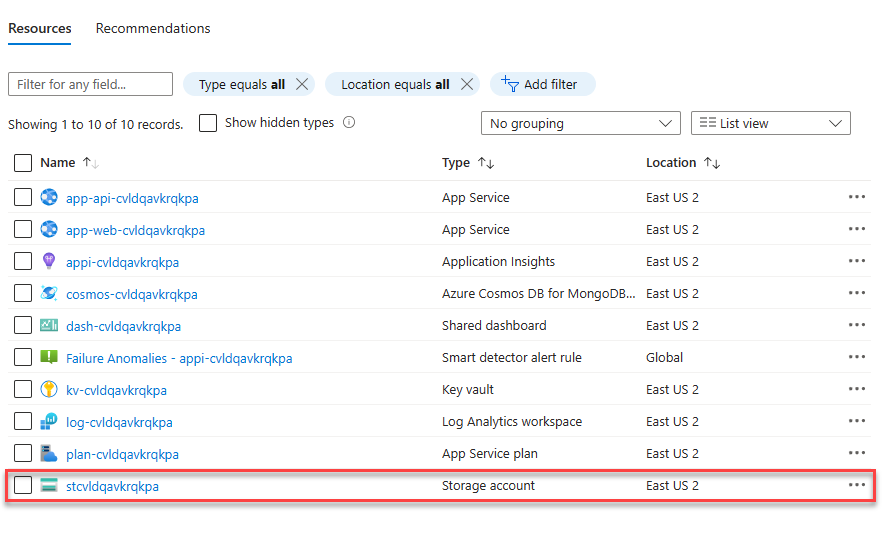Open the Failure Anomalies - appi-cvldqavkrqkpa link

tap(179, 358)
